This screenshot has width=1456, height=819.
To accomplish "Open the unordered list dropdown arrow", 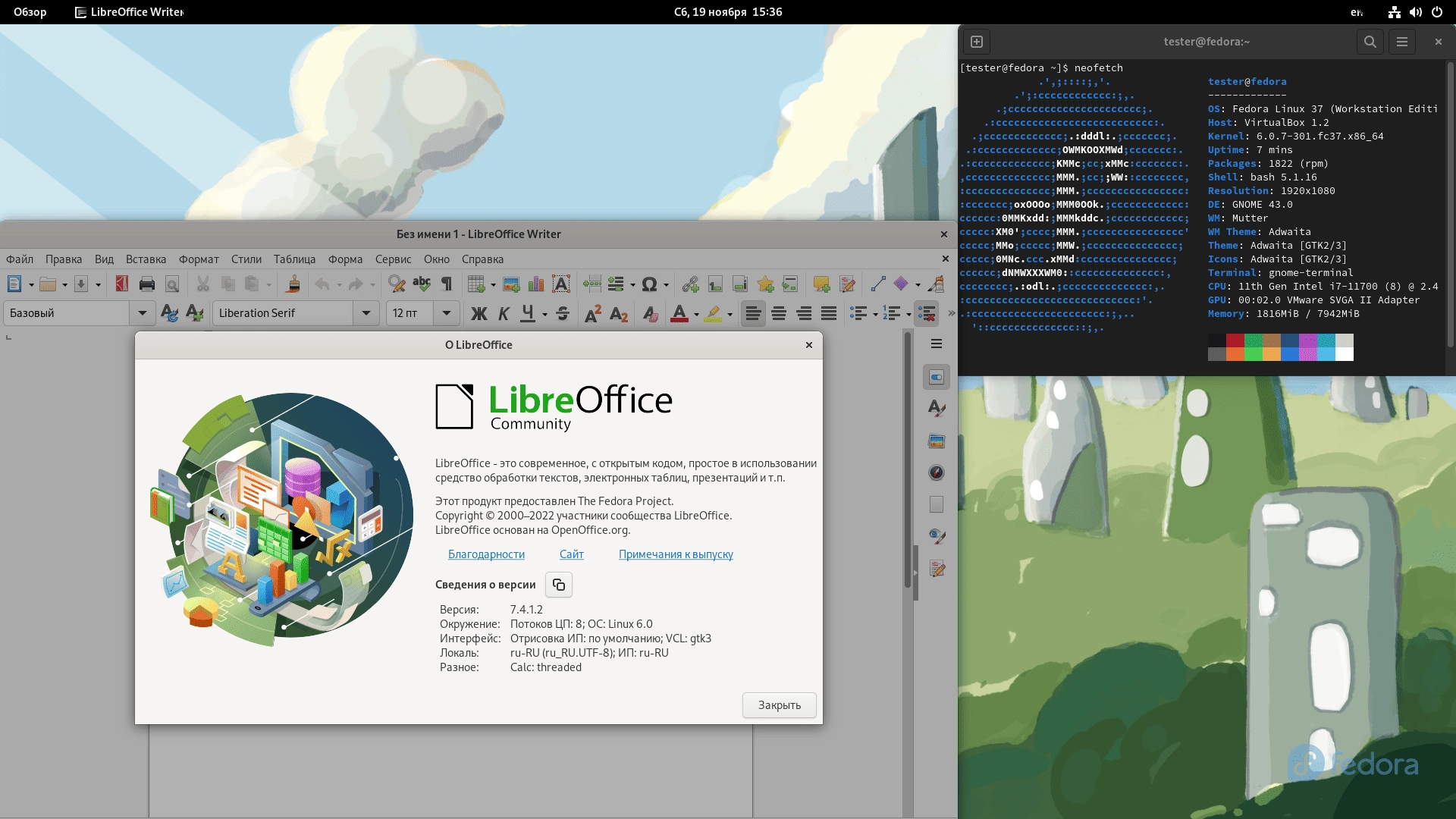I will [875, 314].
